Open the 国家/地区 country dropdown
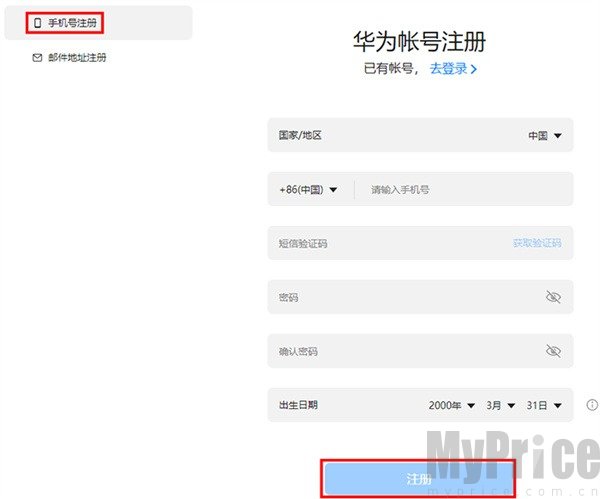Image resolution: width=600 pixels, height=499 pixels. pos(420,135)
